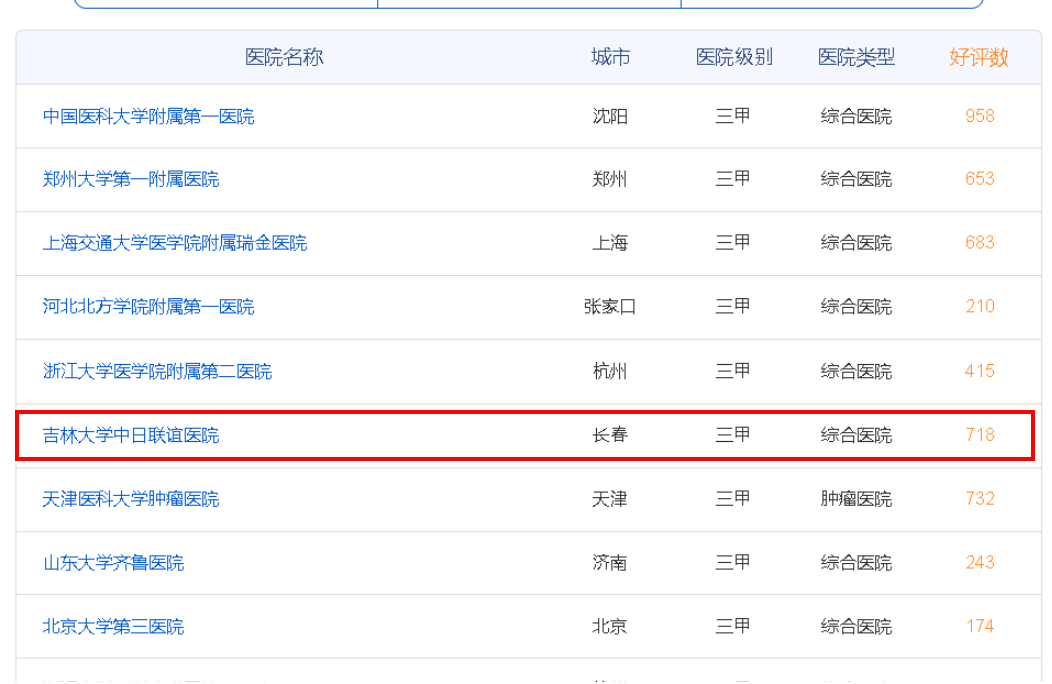Screen dimensions: 1052x684
Task: Select the city cell 沈阳
Action: tap(610, 116)
